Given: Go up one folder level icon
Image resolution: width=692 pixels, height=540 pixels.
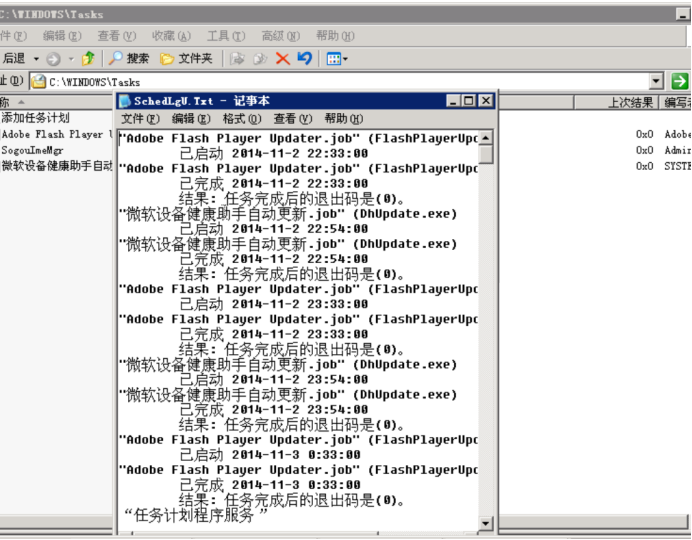Looking at the screenshot, I should click(88, 58).
